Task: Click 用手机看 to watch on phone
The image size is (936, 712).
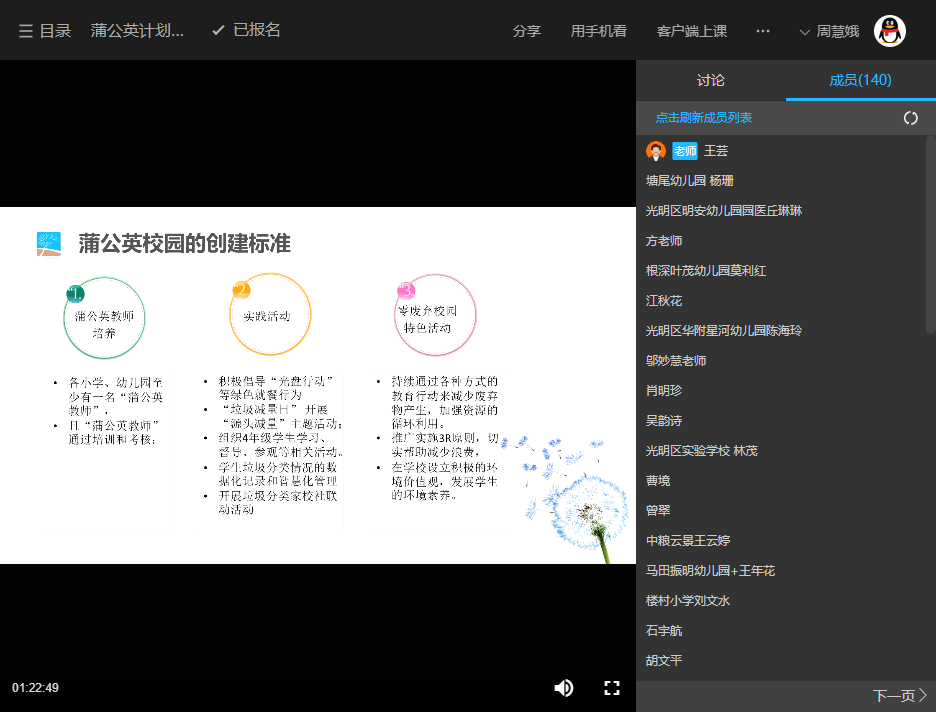Action: tap(598, 30)
